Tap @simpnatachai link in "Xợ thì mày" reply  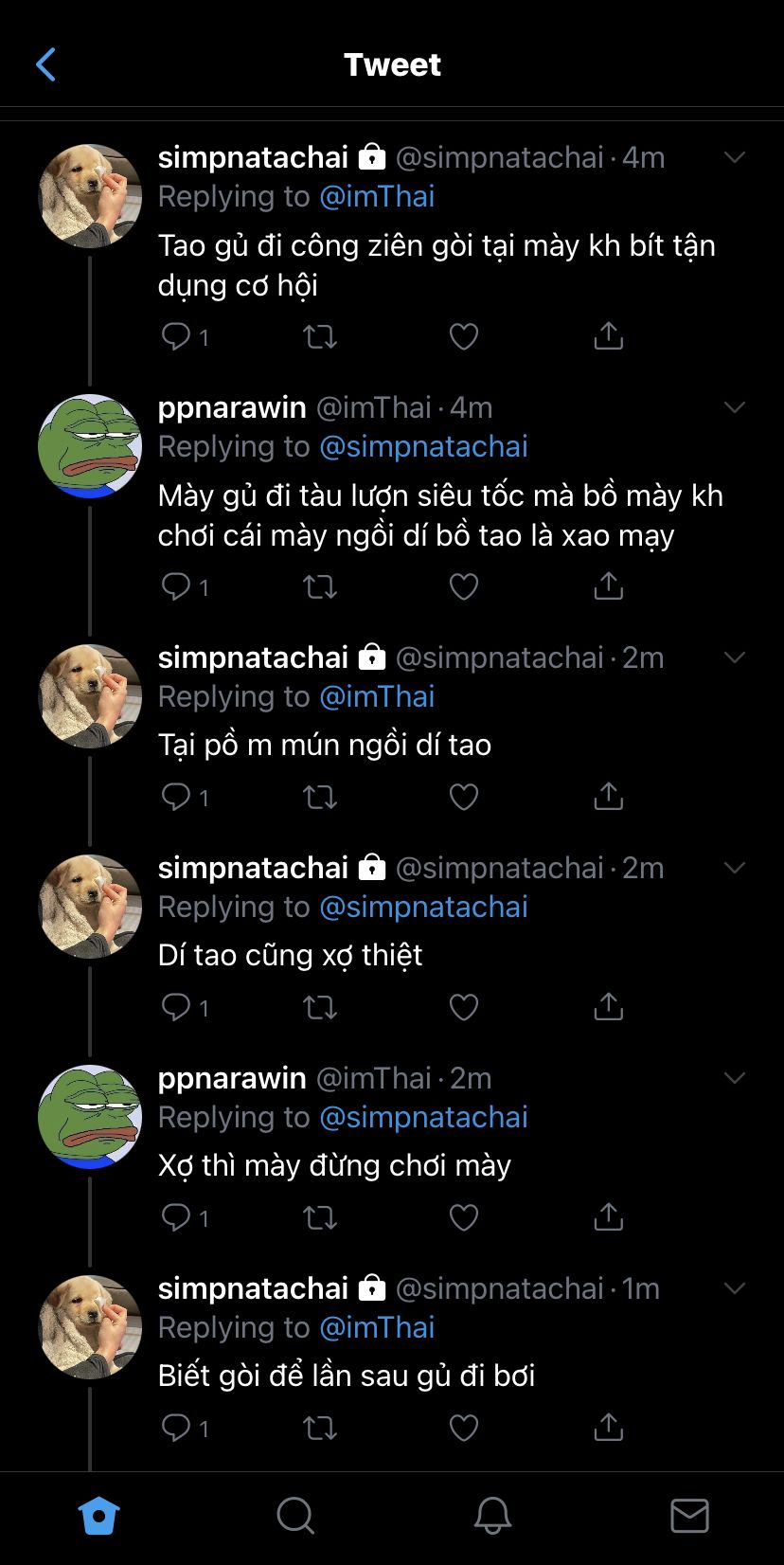(x=423, y=1117)
